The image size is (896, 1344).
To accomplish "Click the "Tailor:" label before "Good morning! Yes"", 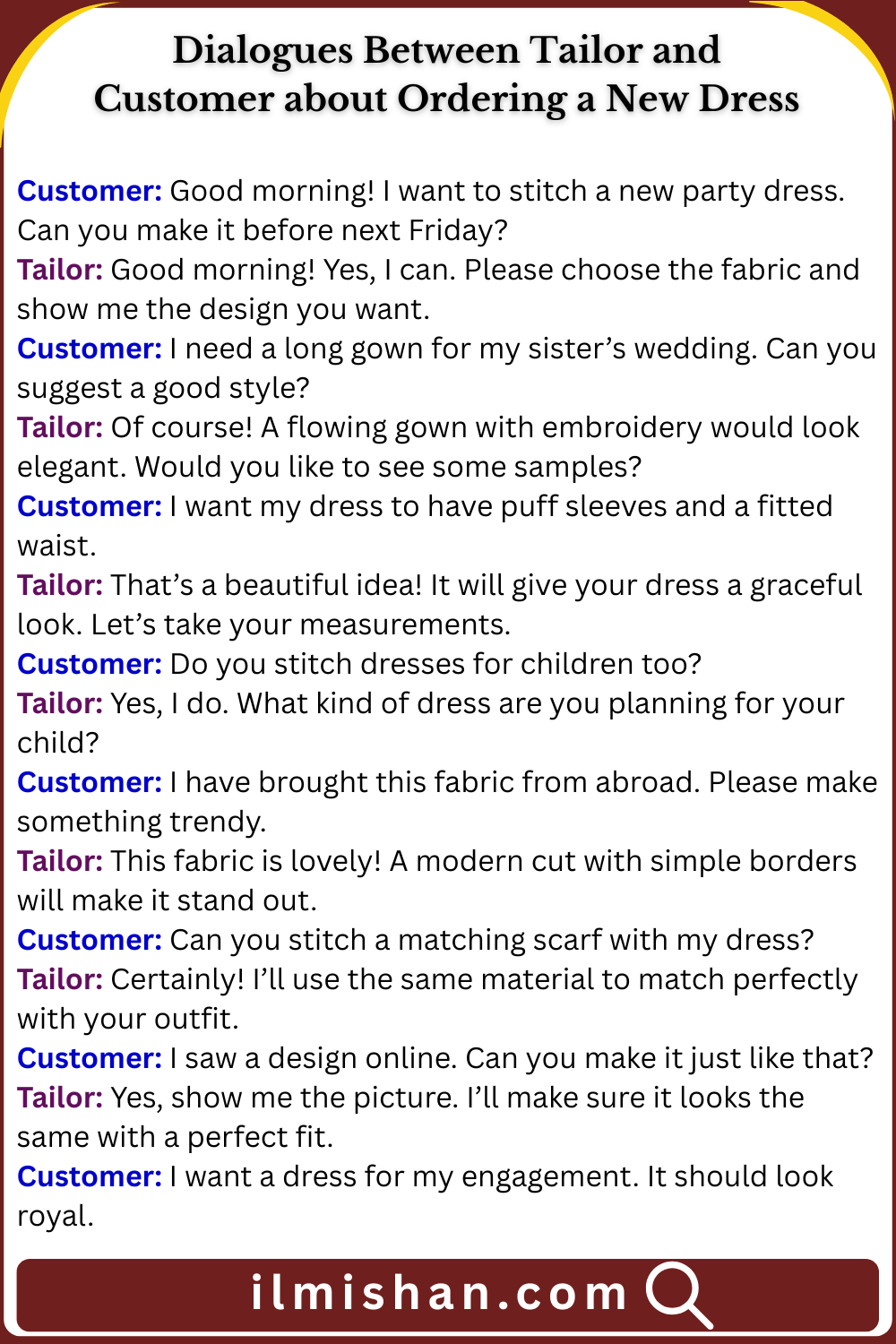I will (59, 270).
